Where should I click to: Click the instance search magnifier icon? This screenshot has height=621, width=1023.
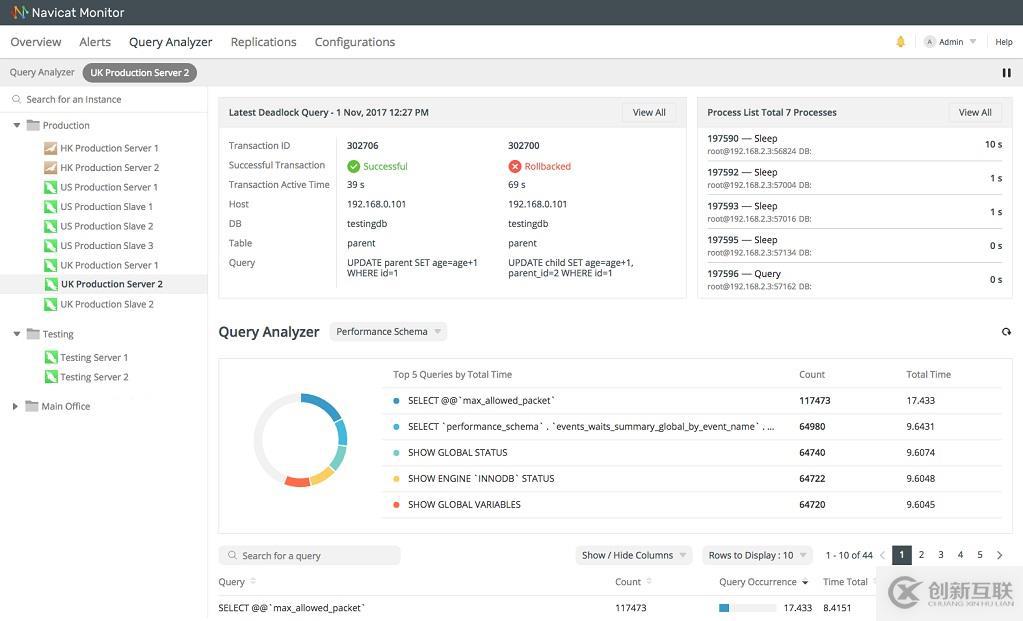tap(16, 99)
